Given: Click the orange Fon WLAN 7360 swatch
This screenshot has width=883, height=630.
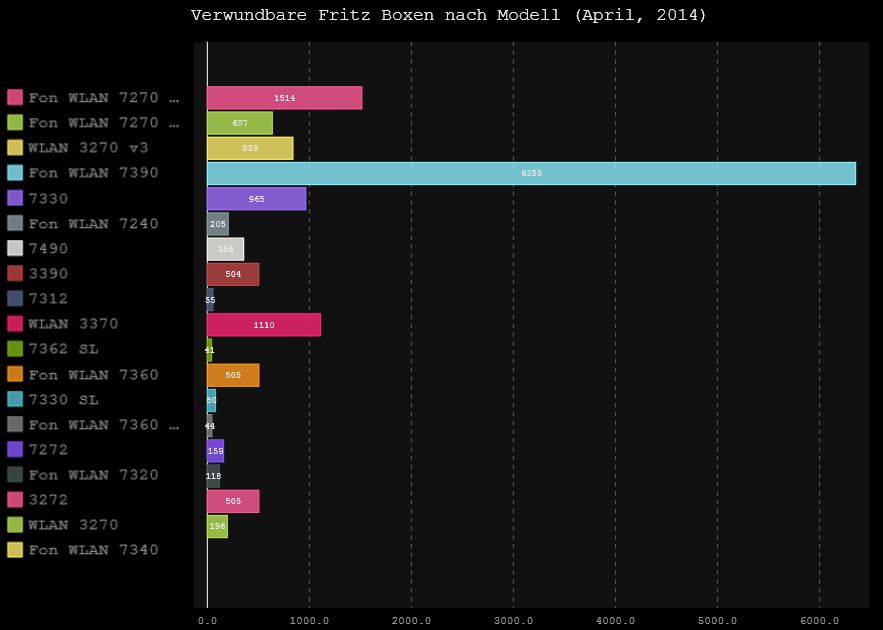Looking at the screenshot, I should click(15, 374).
